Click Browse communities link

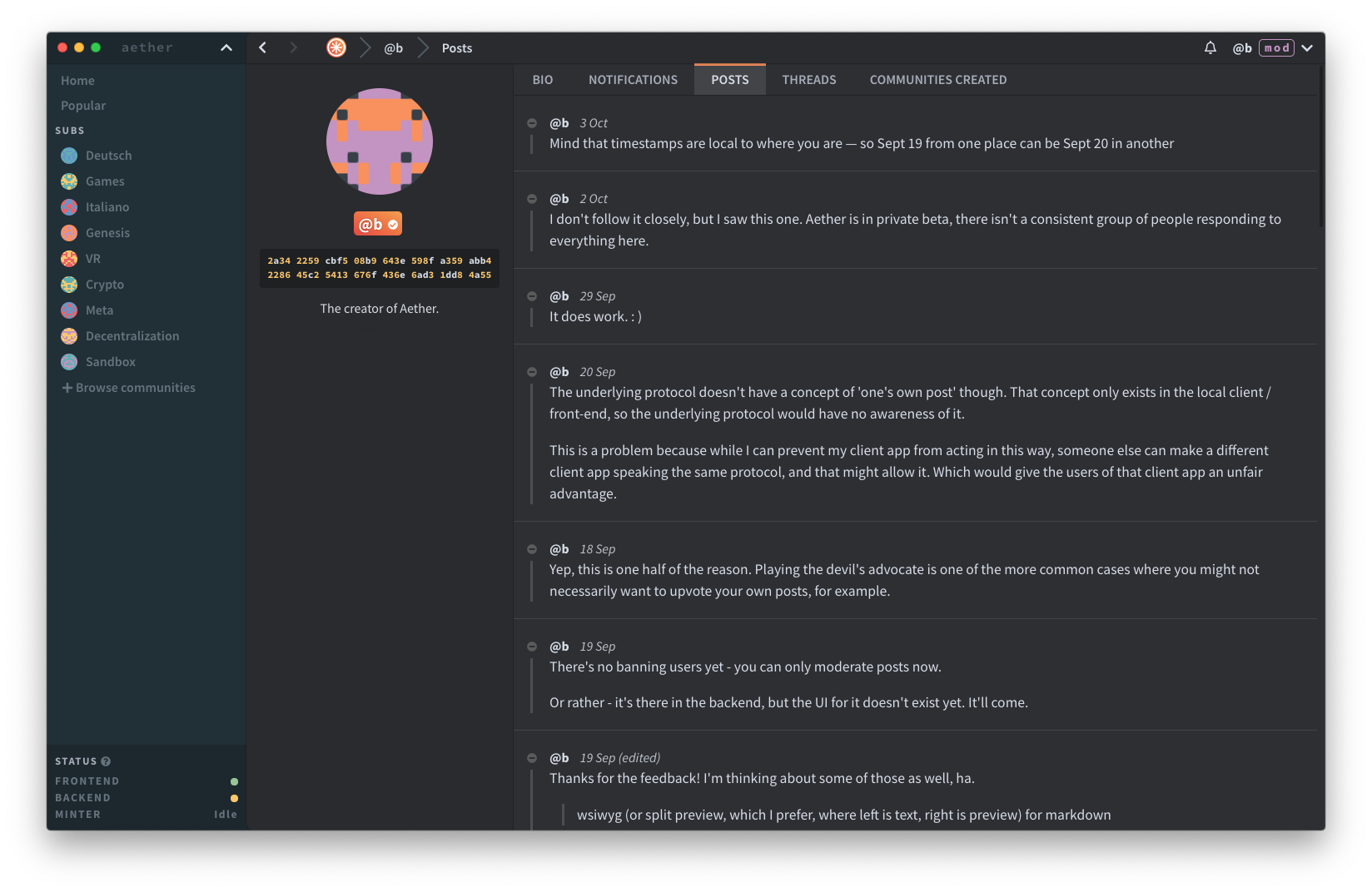[136, 388]
